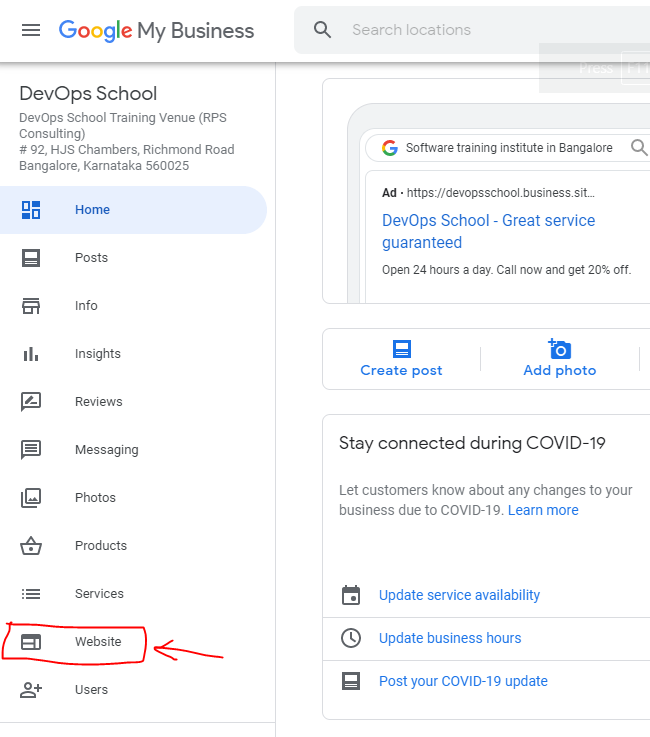This screenshot has height=737, width=650.
Task: Click the Home dashboard icon
Action: (31, 210)
